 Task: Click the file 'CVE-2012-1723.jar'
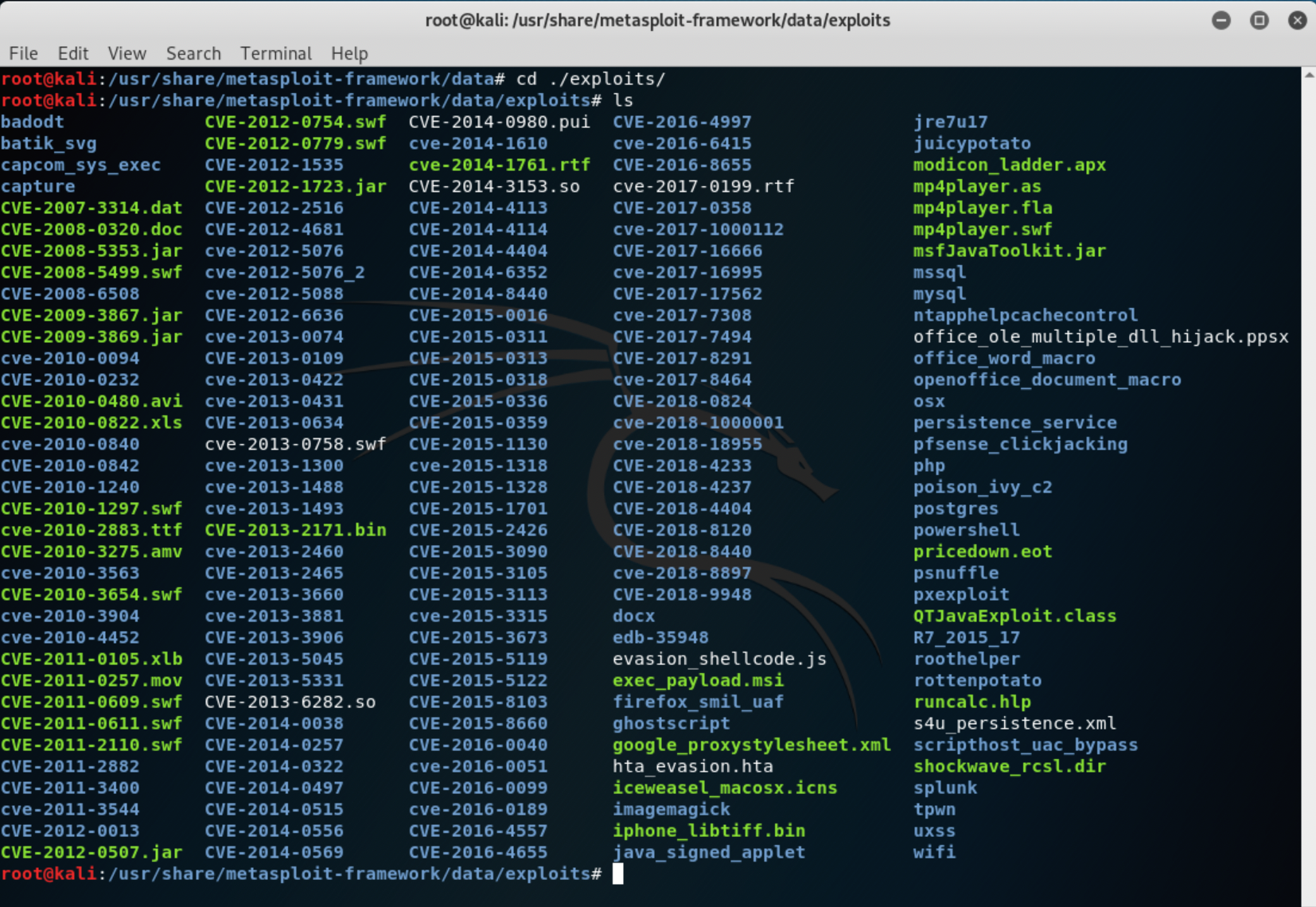pyautogui.click(x=295, y=186)
